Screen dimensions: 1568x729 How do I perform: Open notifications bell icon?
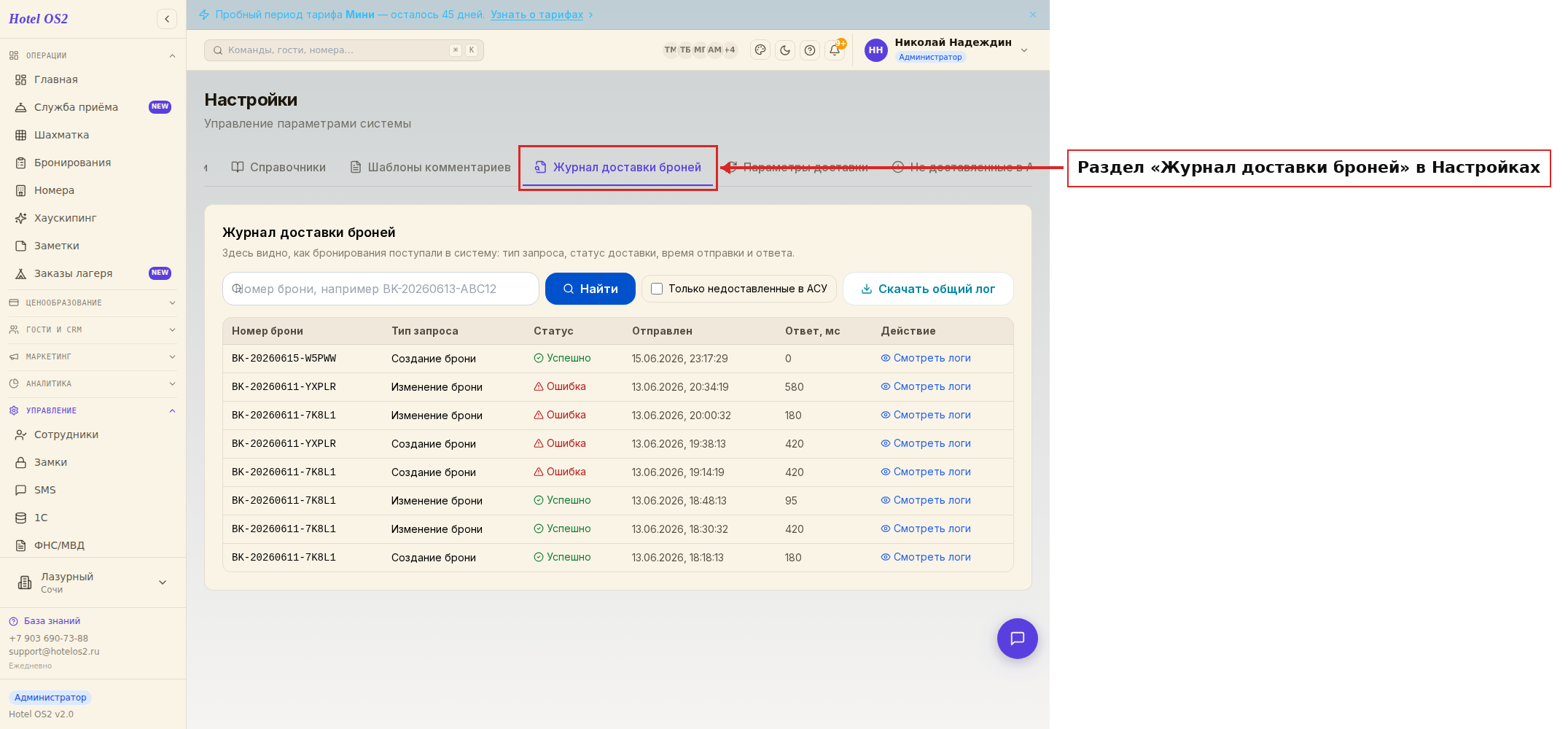coord(835,50)
